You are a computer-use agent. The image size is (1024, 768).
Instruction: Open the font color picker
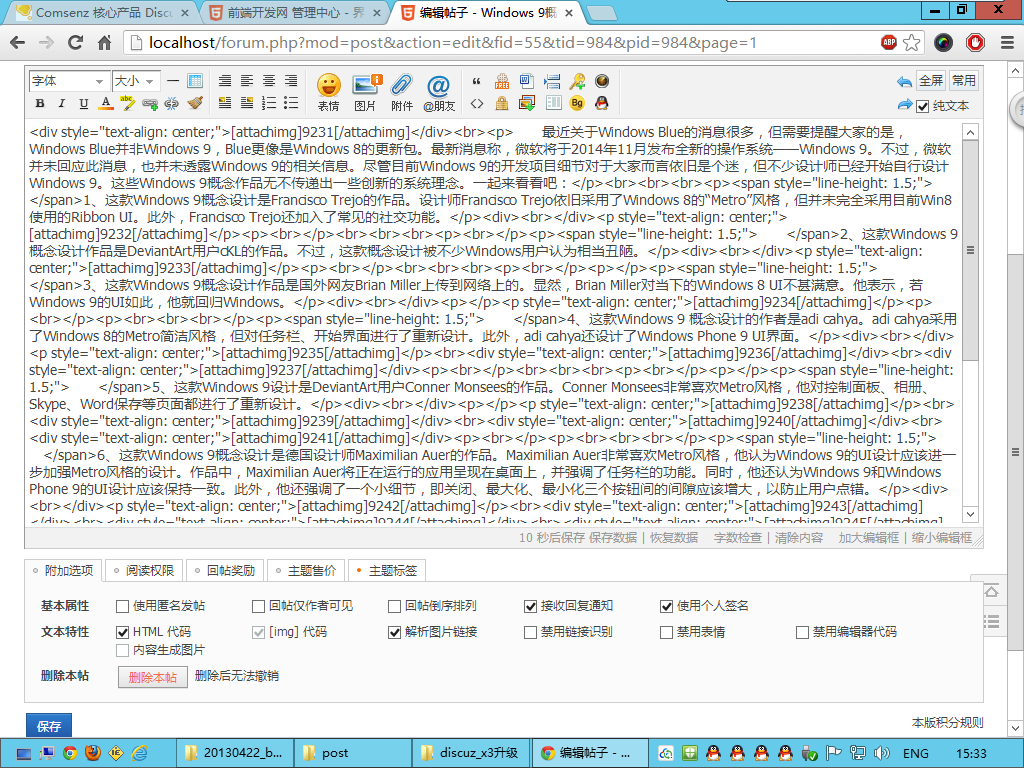pos(106,103)
